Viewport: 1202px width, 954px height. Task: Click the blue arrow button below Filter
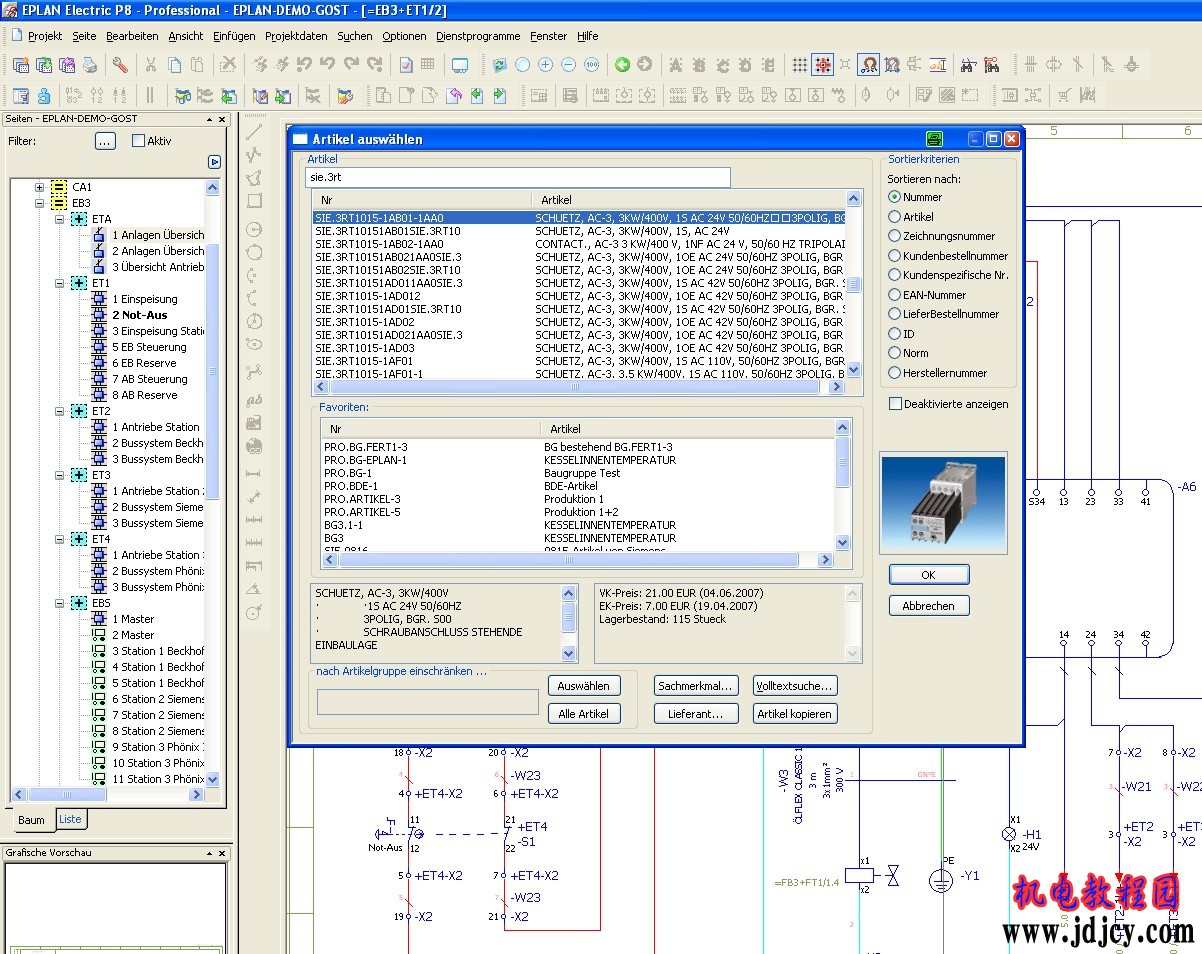point(214,162)
